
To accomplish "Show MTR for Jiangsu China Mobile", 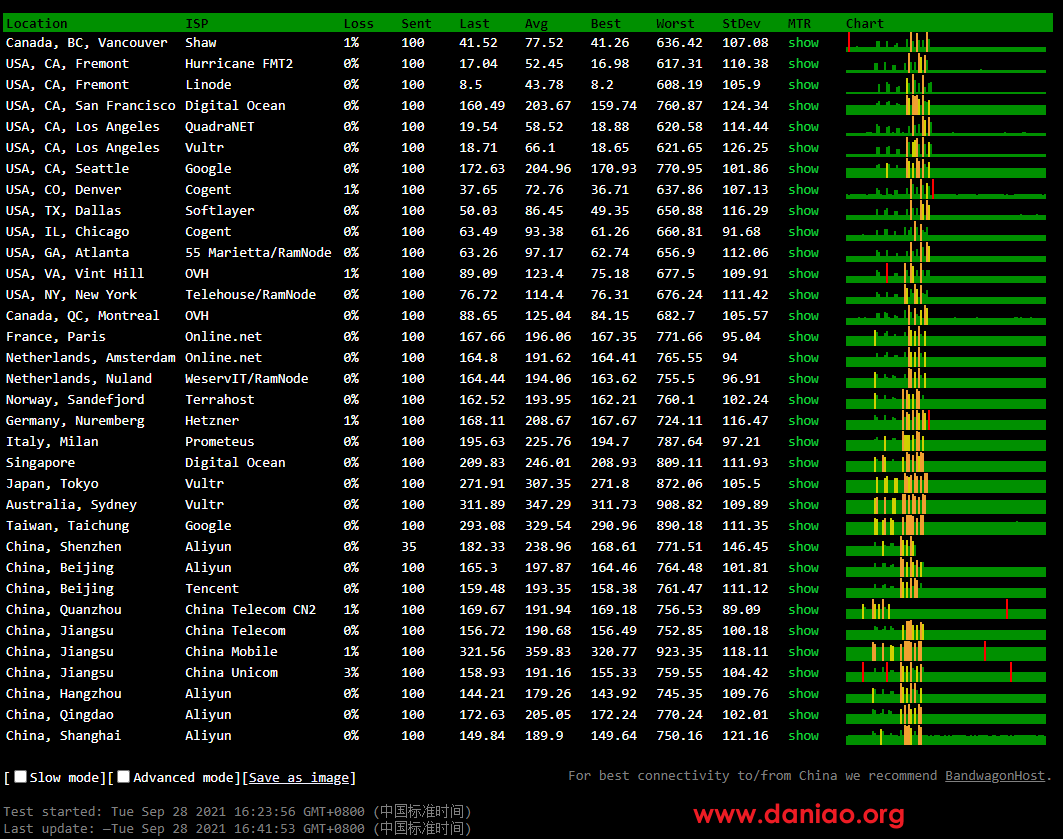I will (803, 652).
